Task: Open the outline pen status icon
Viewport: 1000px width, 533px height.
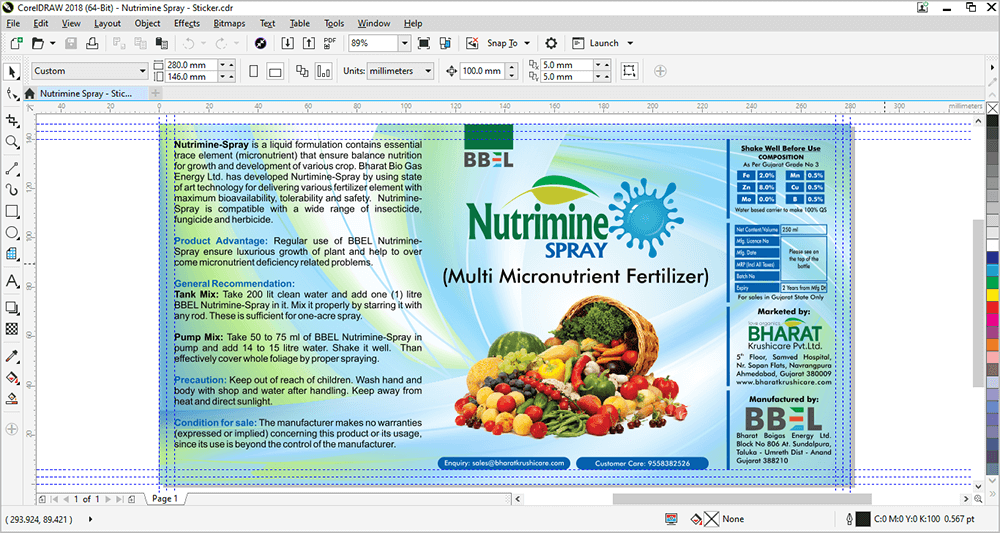Action: pyautogui.click(x=850, y=519)
